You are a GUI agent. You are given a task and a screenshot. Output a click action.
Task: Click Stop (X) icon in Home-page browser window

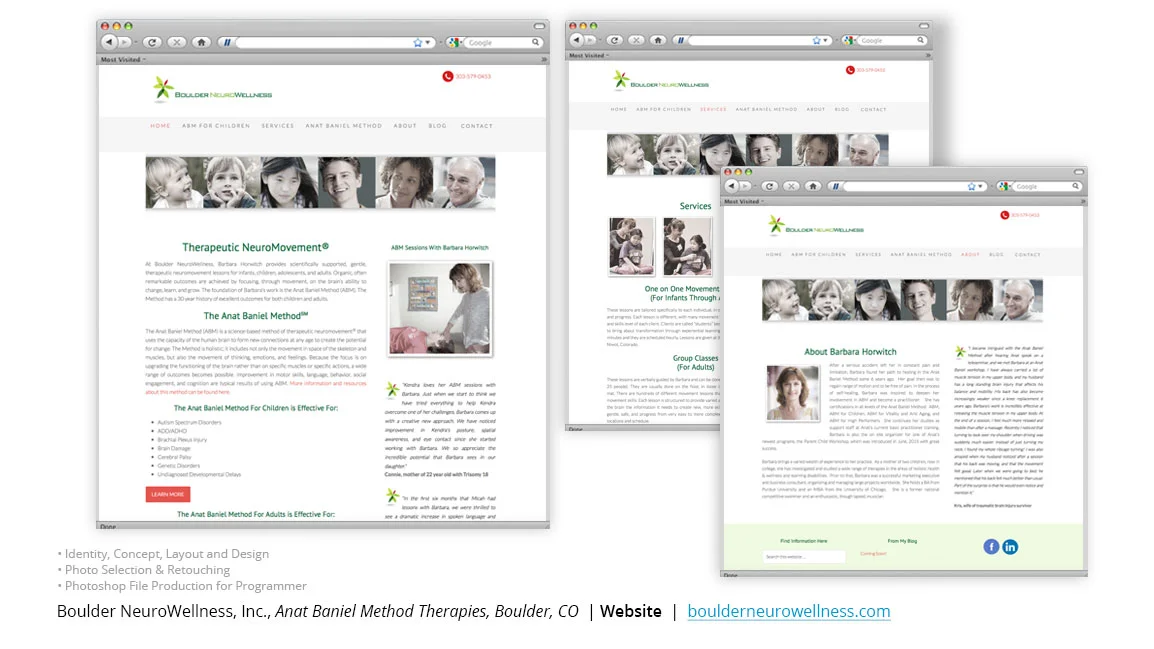point(177,43)
